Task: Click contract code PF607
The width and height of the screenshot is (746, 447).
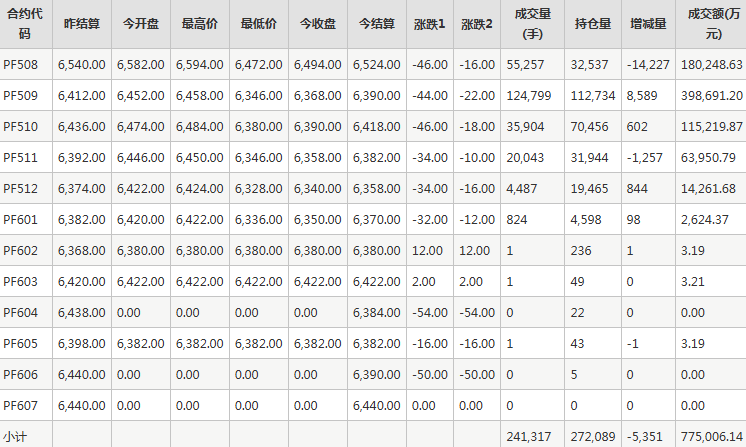Action: 20,406
